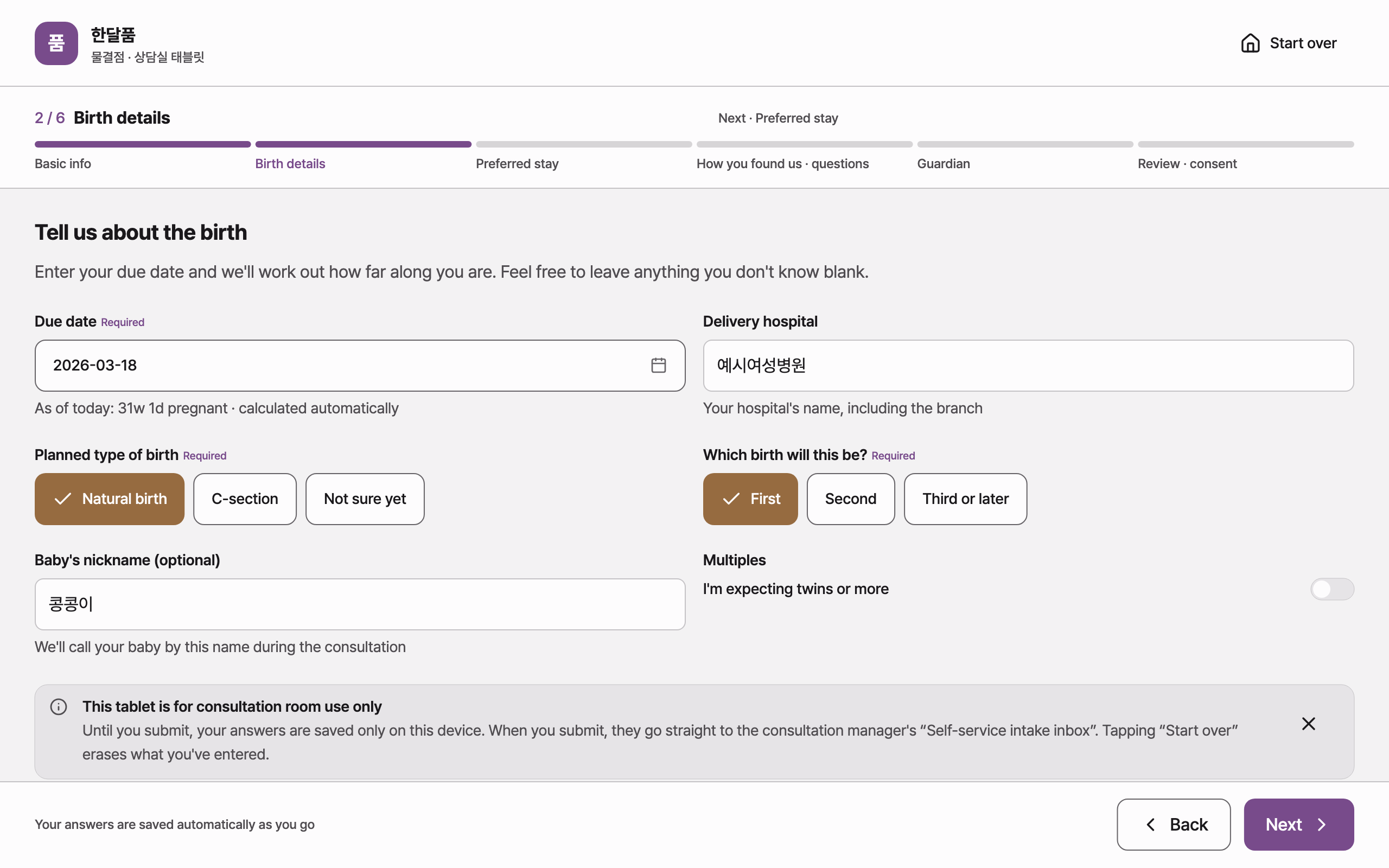Click the third progress bar segment

pos(584,144)
